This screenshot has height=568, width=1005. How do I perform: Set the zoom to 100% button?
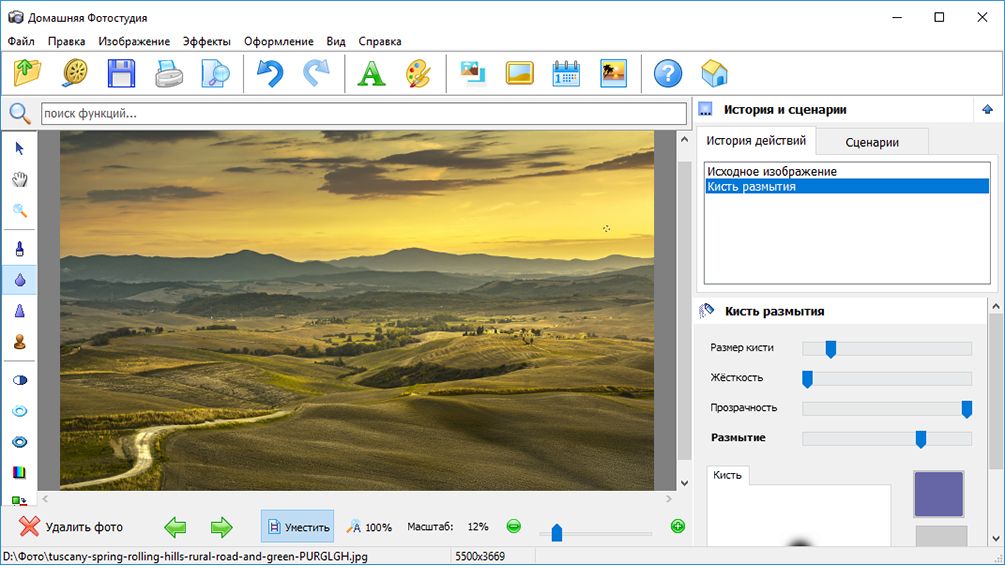tap(369, 526)
